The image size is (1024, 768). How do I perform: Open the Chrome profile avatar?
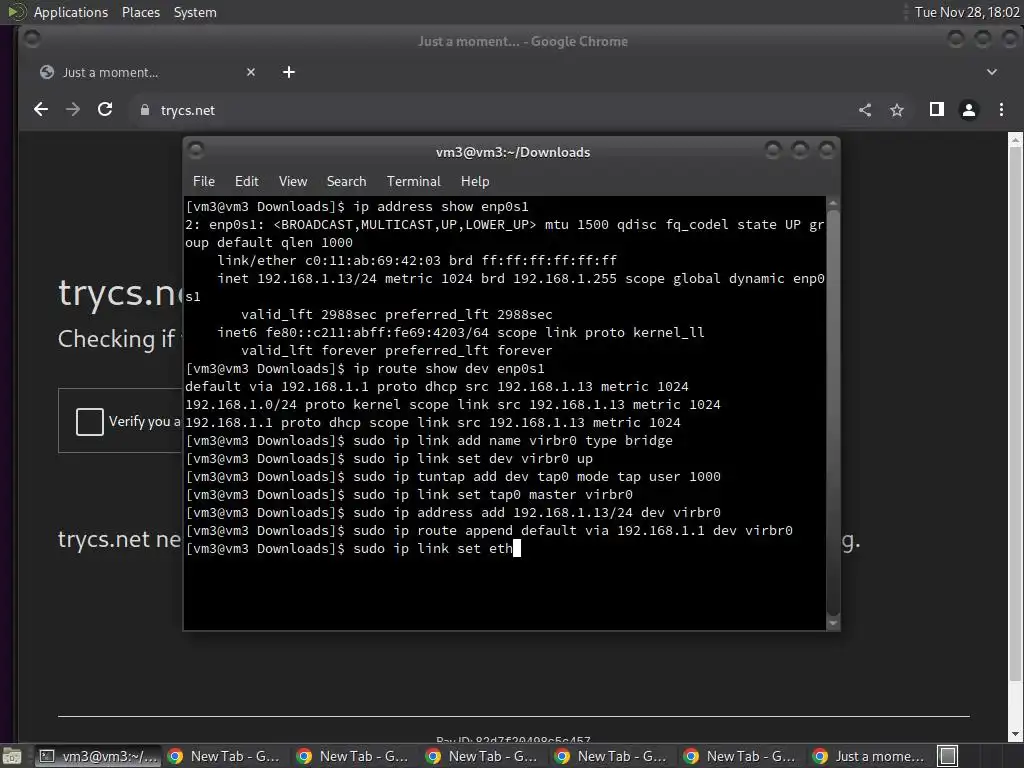click(x=969, y=110)
